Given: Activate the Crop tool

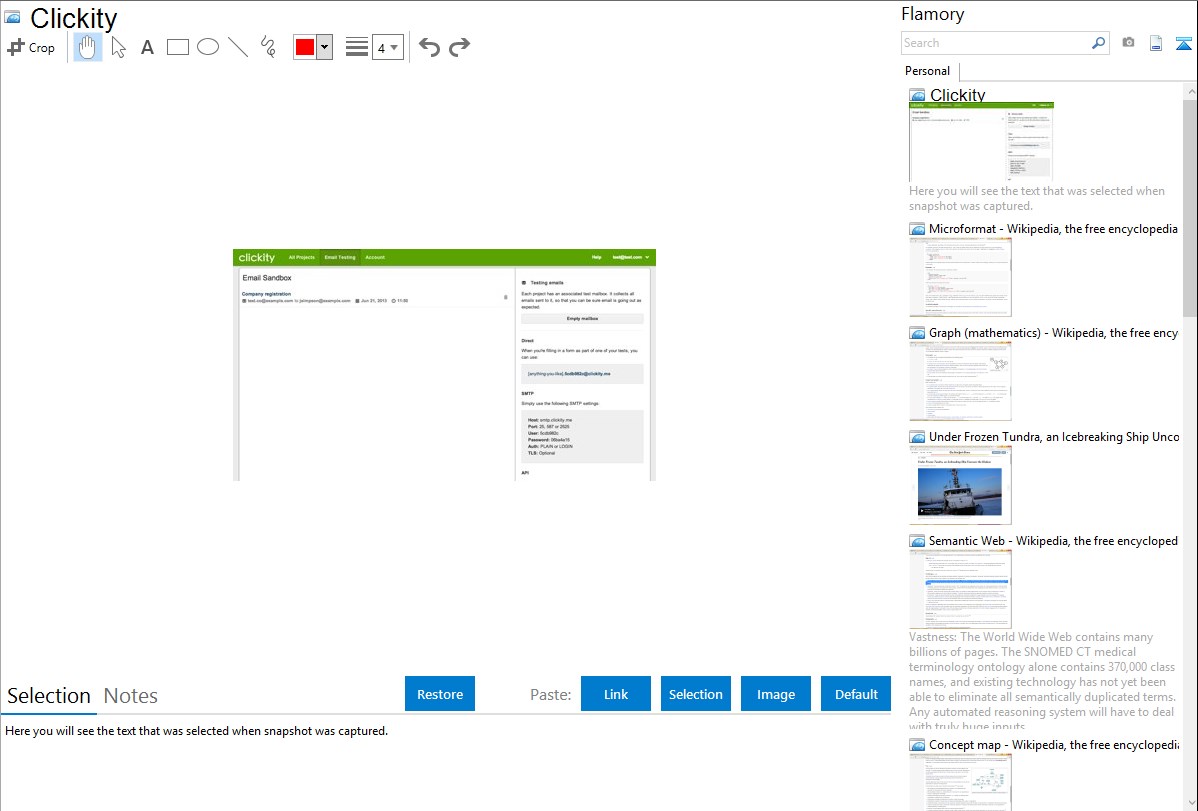Looking at the screenshot, I should click(31, 47).
